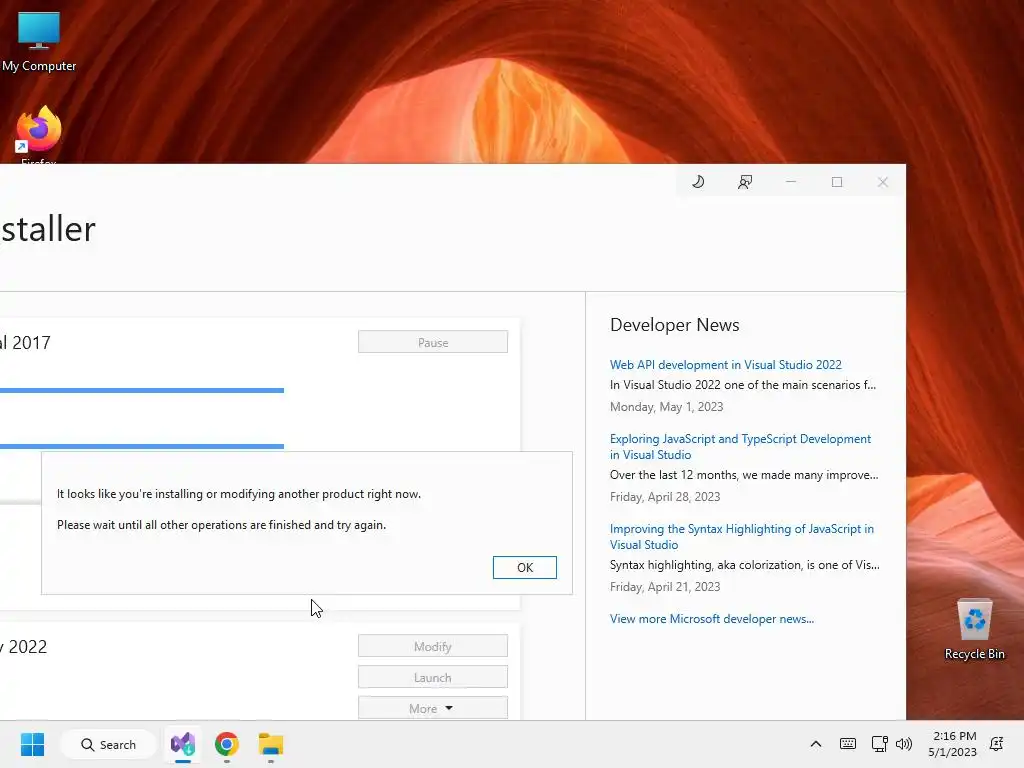
Task: Open Web API development news article
Action: pyautogui.click(x=726, y=364)
